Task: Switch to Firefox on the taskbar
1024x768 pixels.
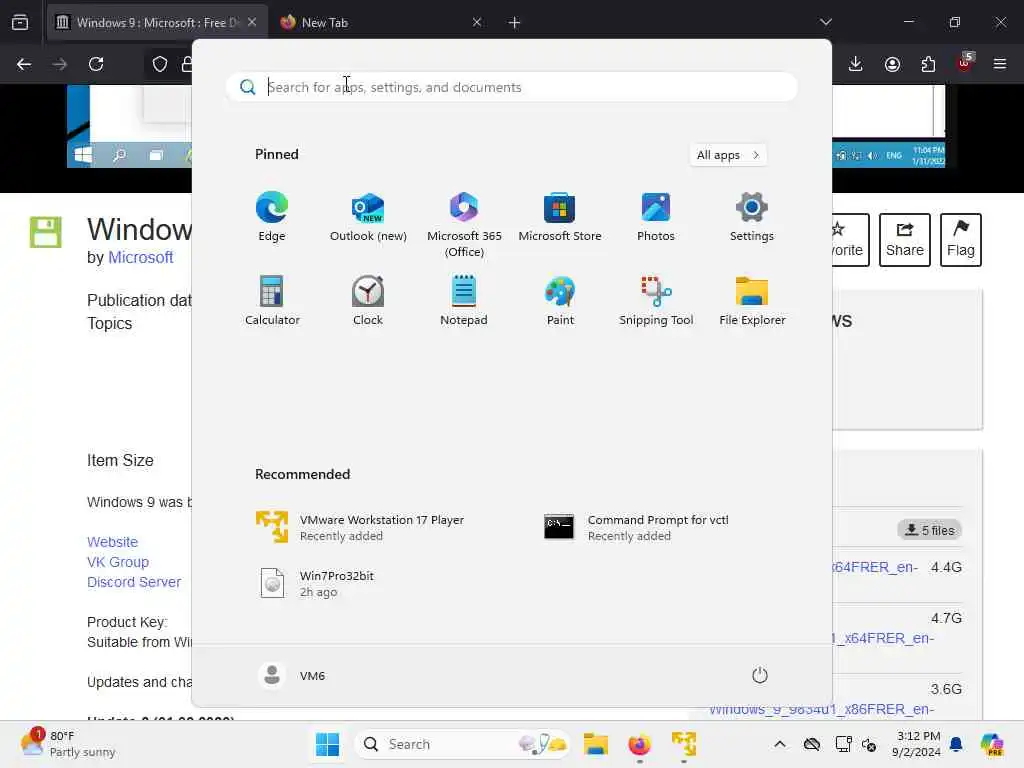Action: pos(639,744)
